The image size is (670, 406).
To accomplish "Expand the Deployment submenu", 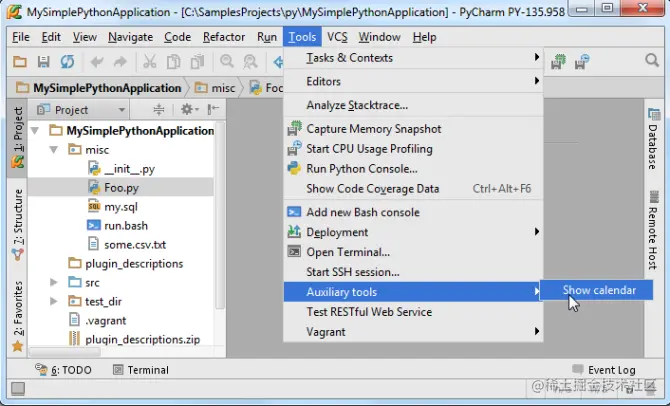I will (413, 232).
